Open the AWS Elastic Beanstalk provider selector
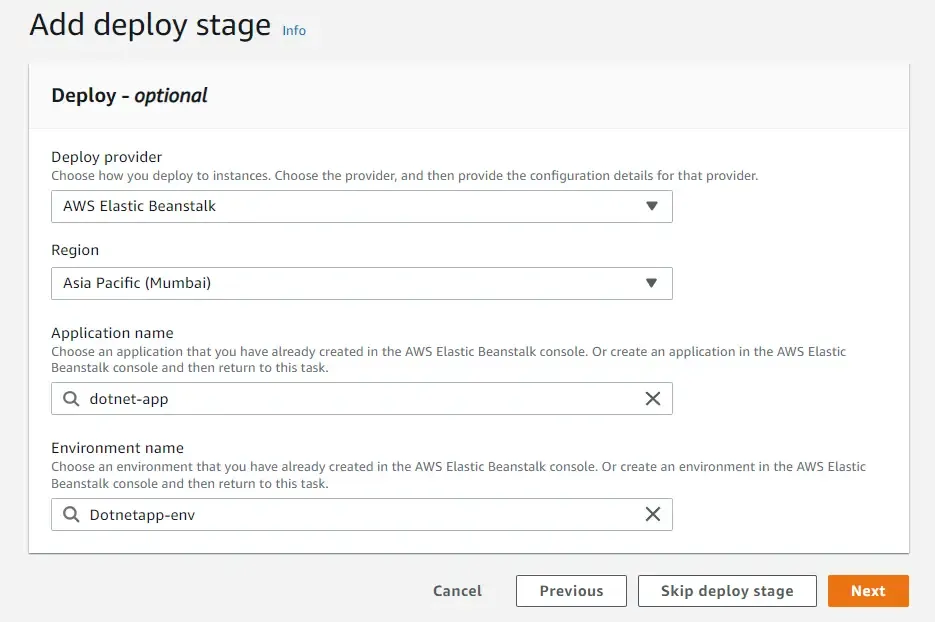The width and height of the screenshot is (935, 622). coord(360,206)
